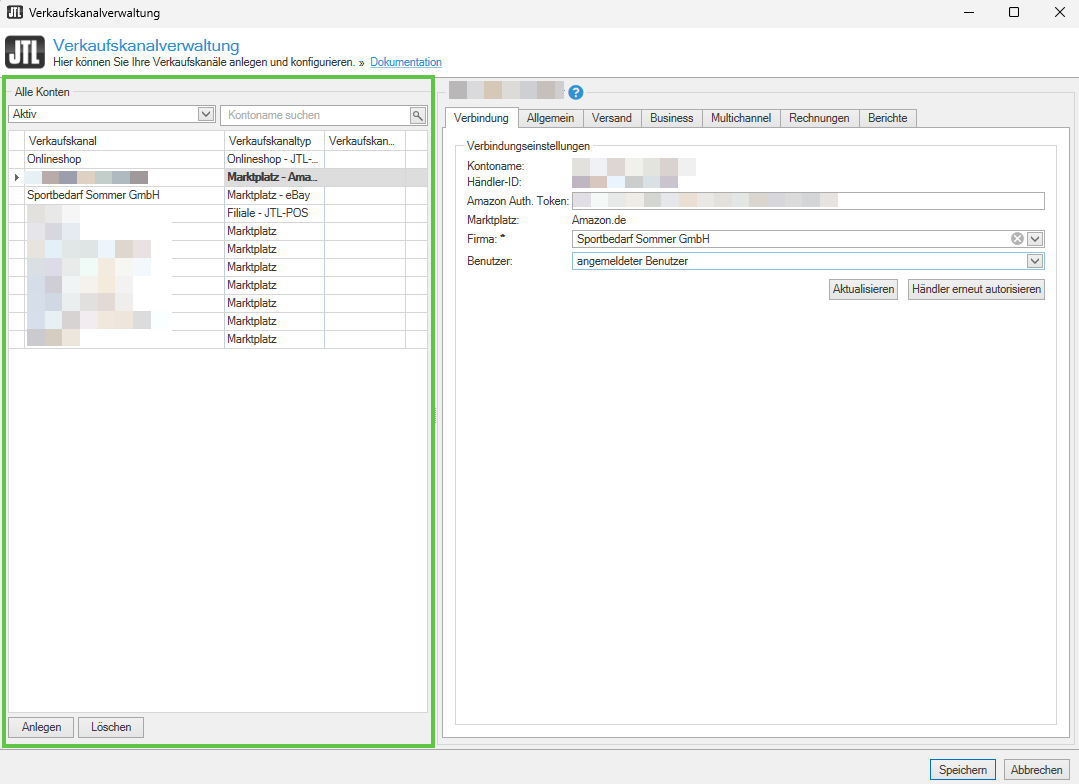The height and width of the screenshot is (784, 1079).
Task: Click the Anlegen button
Action: click(41, 727)
